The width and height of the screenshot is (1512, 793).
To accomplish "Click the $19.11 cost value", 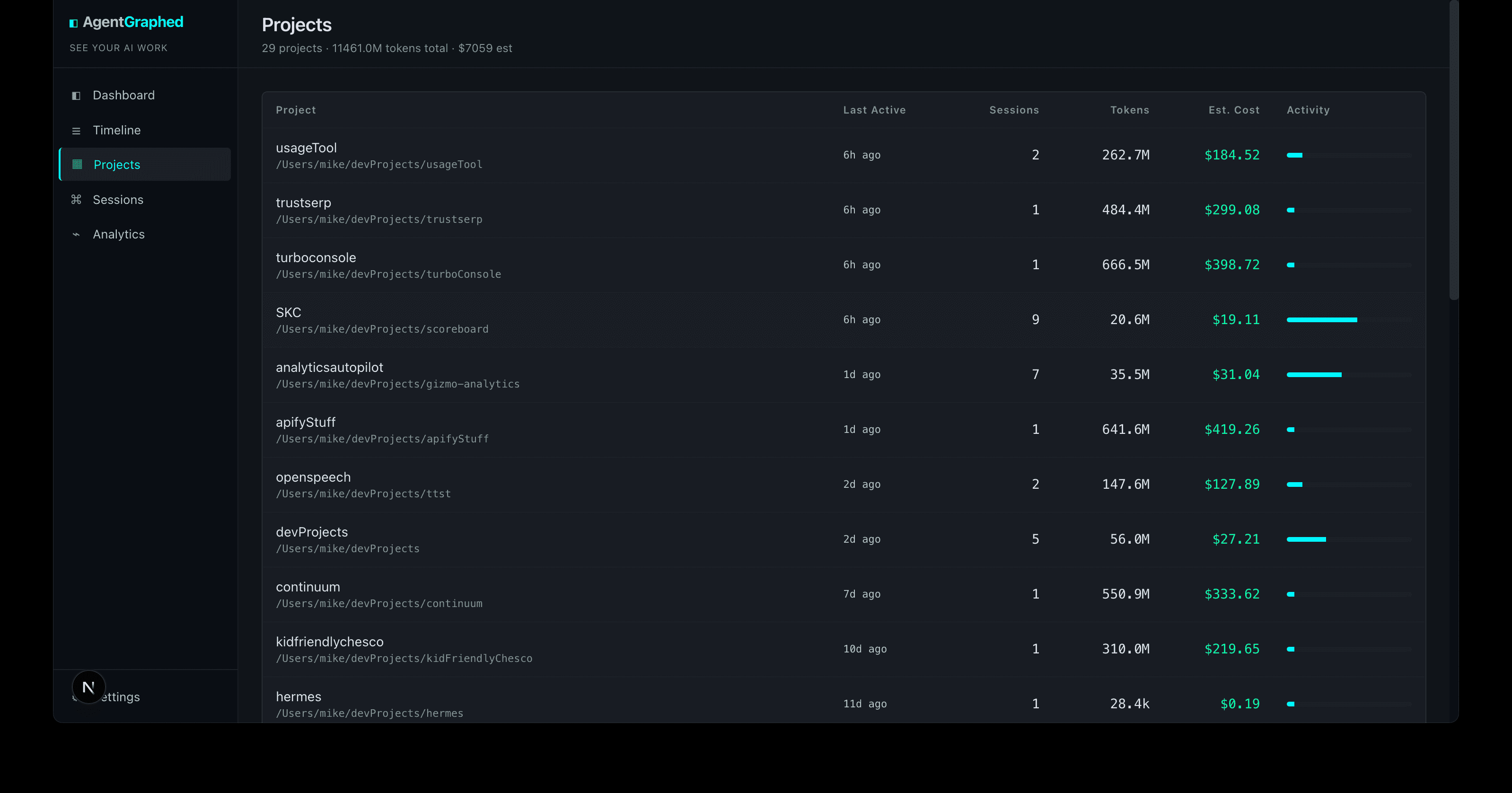I will click(1236, 320).
